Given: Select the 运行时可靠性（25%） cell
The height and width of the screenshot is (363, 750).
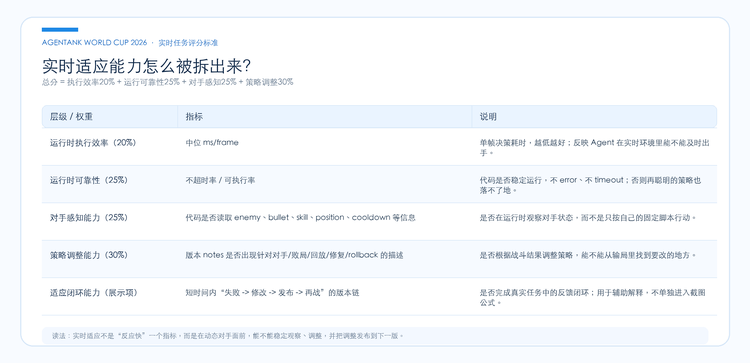Looking at the screenshot, I should point(88,180).
